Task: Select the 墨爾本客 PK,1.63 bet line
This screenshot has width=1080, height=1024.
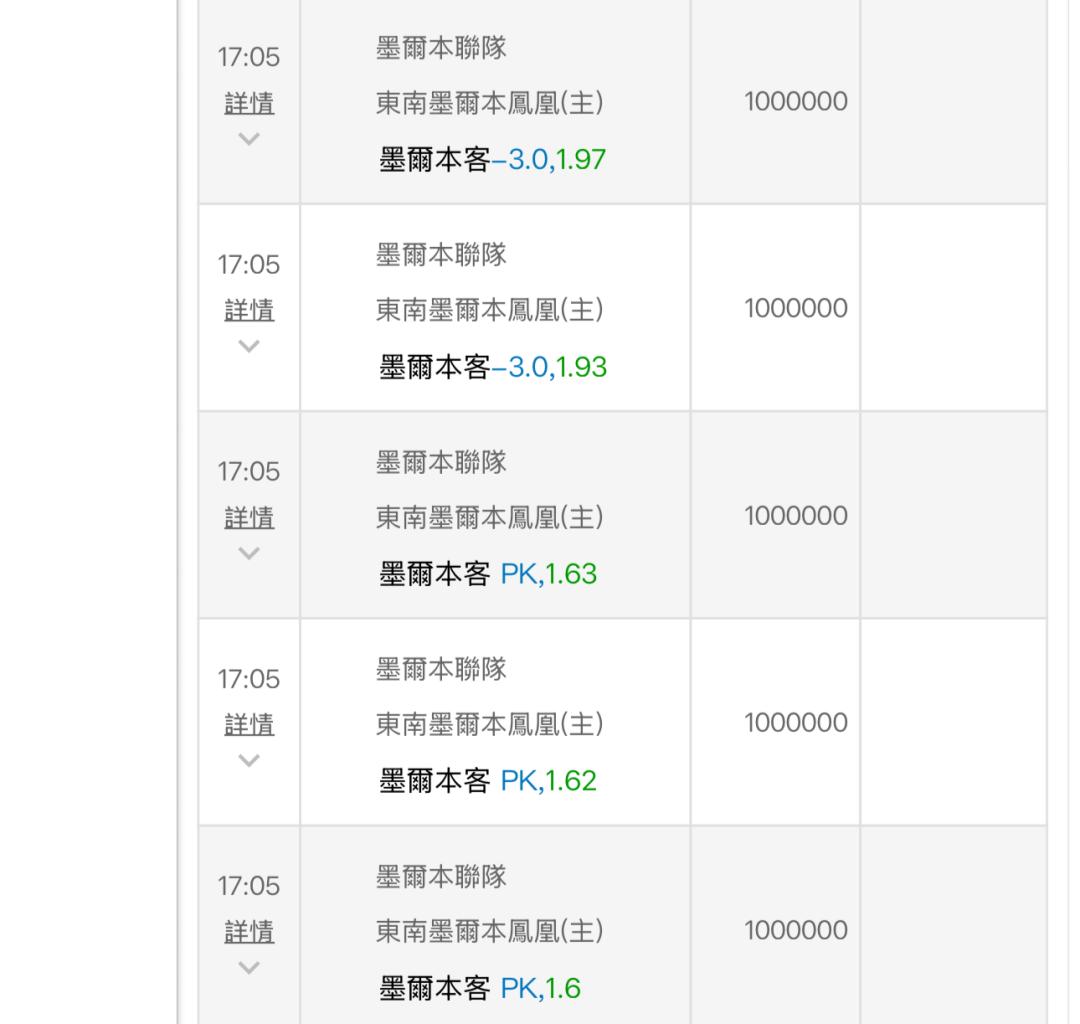Action: coord(487,574)
